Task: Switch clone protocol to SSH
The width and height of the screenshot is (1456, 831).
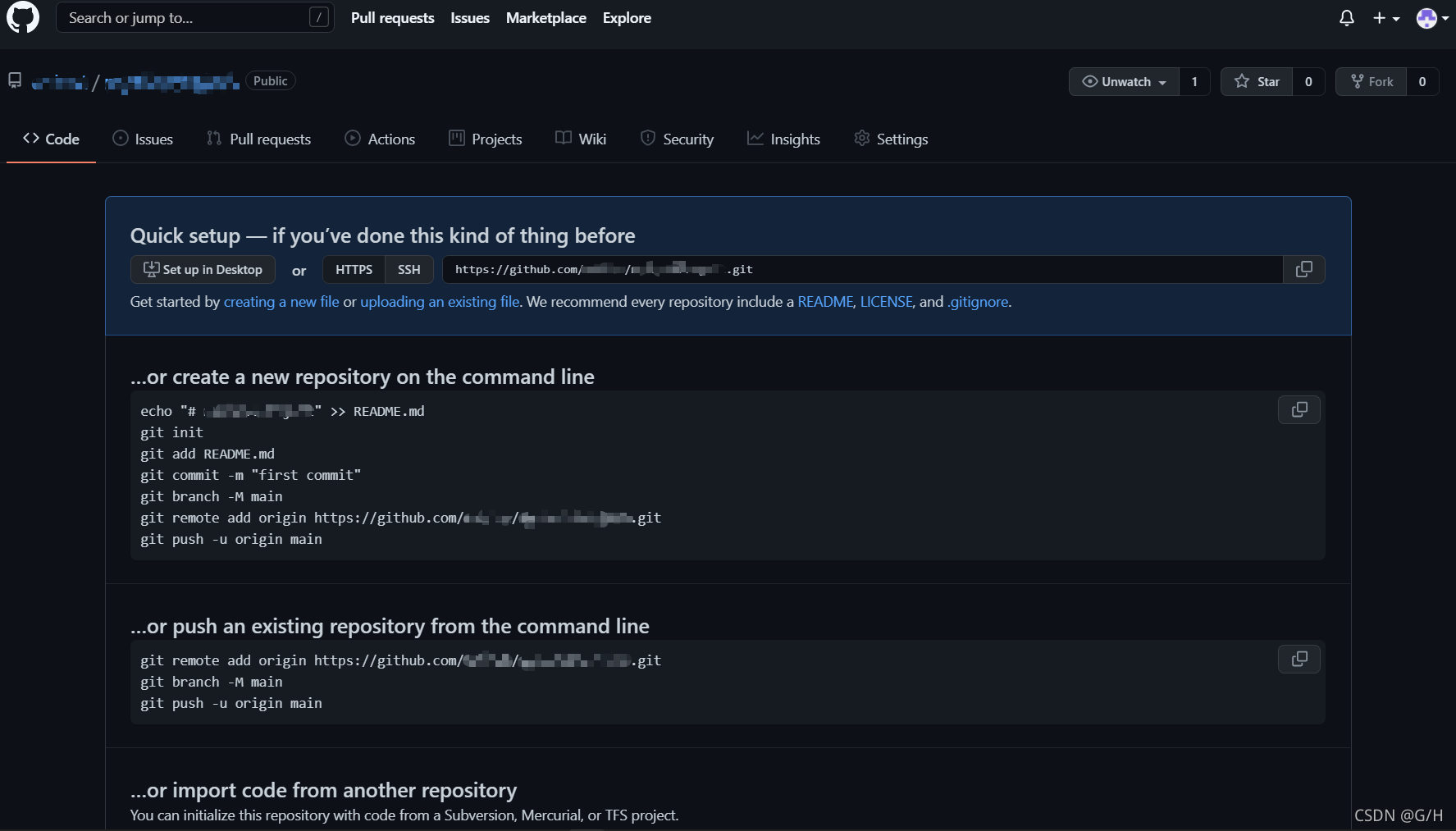Action: [x=409, y=269]
